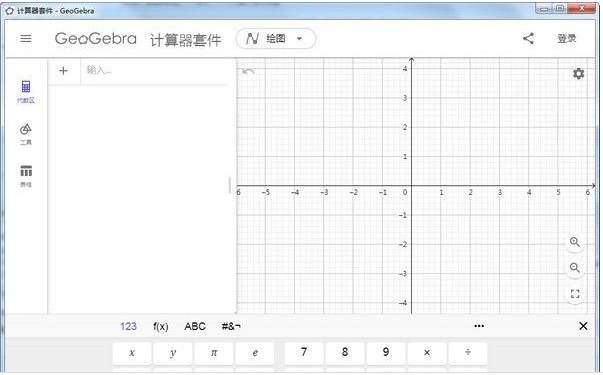Select the 123 keyboard tab

tap(128, 327)
